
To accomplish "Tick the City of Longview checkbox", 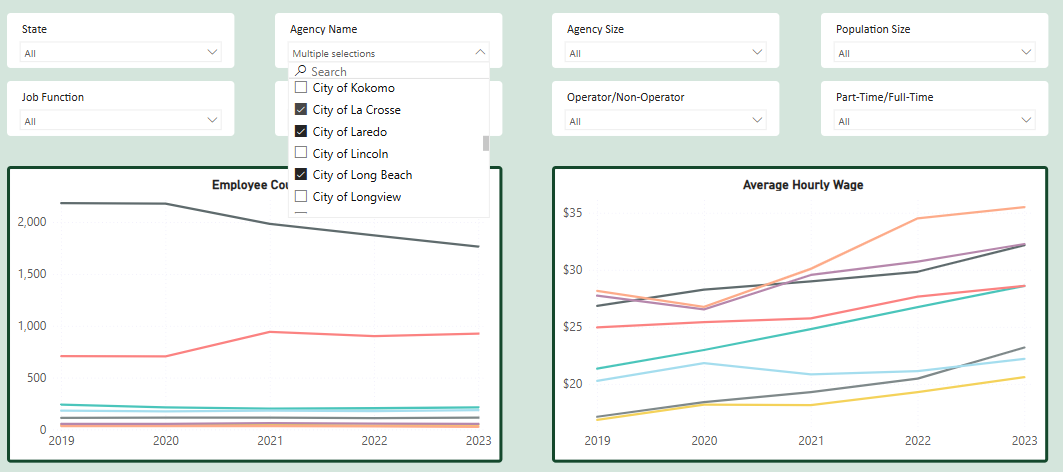I will [300, 197].
